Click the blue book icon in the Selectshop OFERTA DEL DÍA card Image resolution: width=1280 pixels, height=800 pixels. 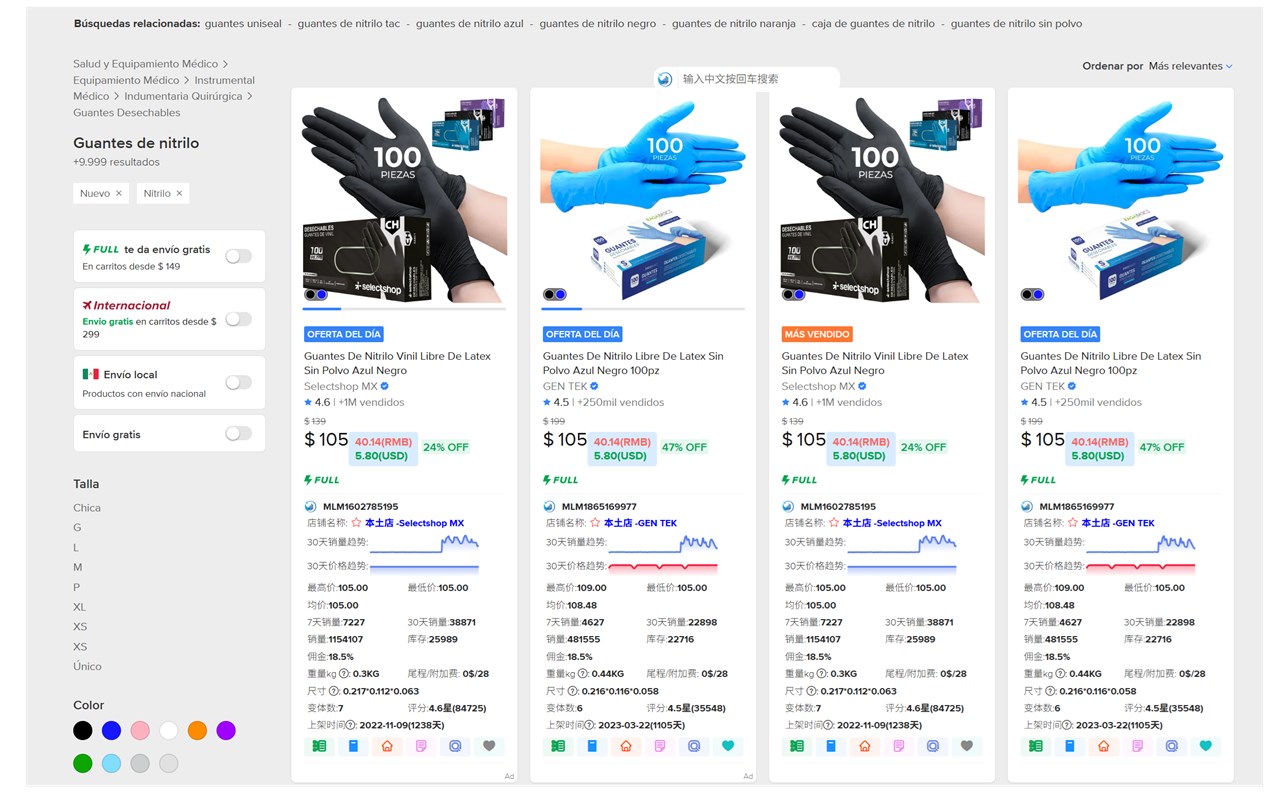(x=353, y=746)
